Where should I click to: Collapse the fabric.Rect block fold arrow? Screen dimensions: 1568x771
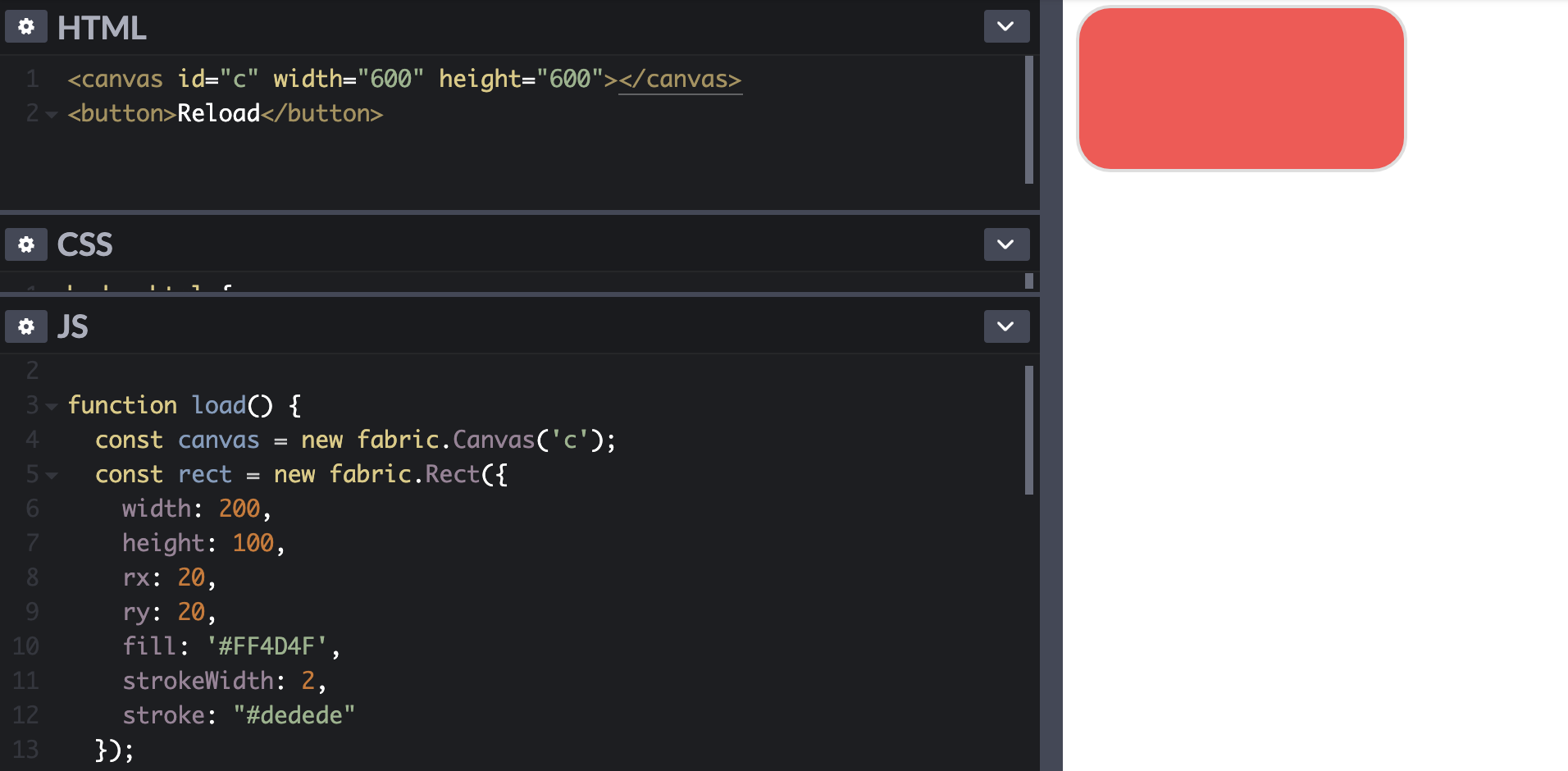click(x=52, y=475)
